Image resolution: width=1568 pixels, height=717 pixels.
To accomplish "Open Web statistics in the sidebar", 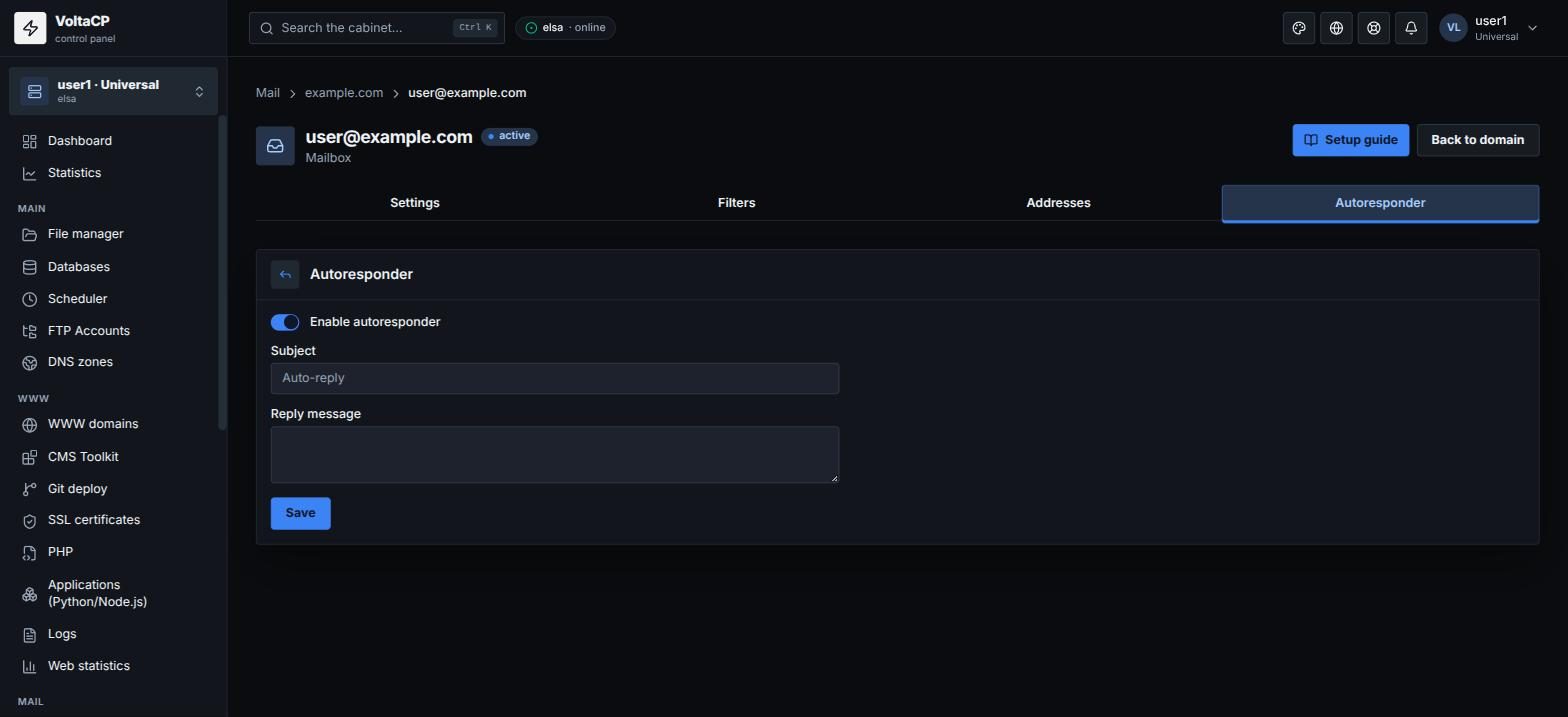I will (113, 666).
